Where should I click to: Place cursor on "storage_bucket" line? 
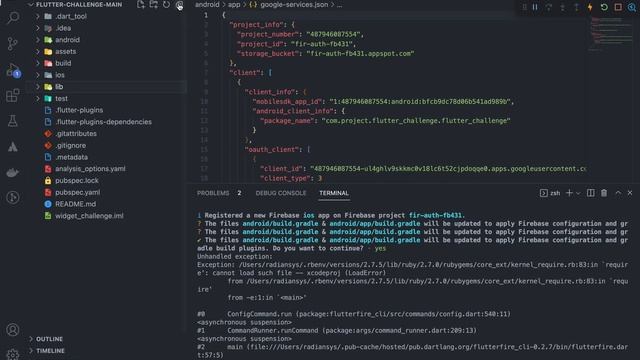[x=326, y=53]
